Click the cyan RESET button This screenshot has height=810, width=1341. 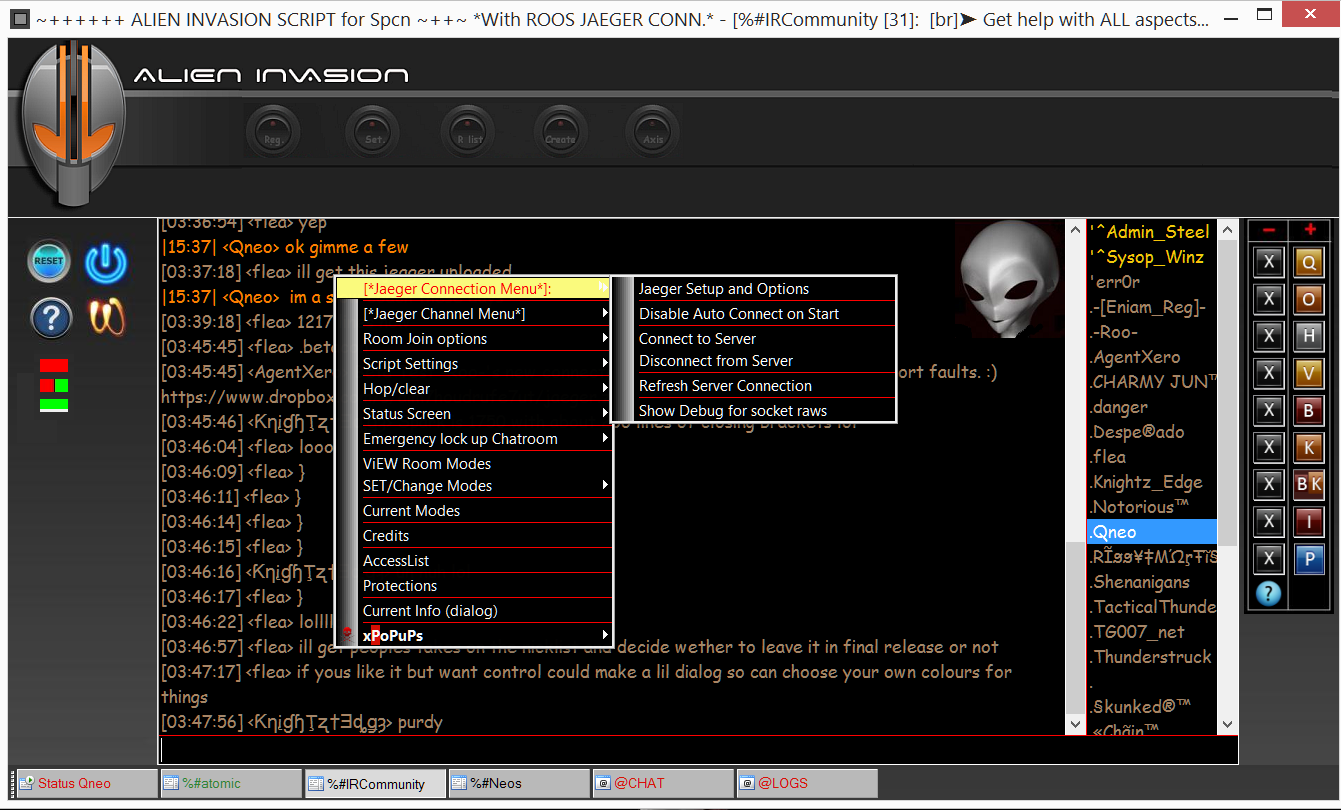[x=49, y=261]
